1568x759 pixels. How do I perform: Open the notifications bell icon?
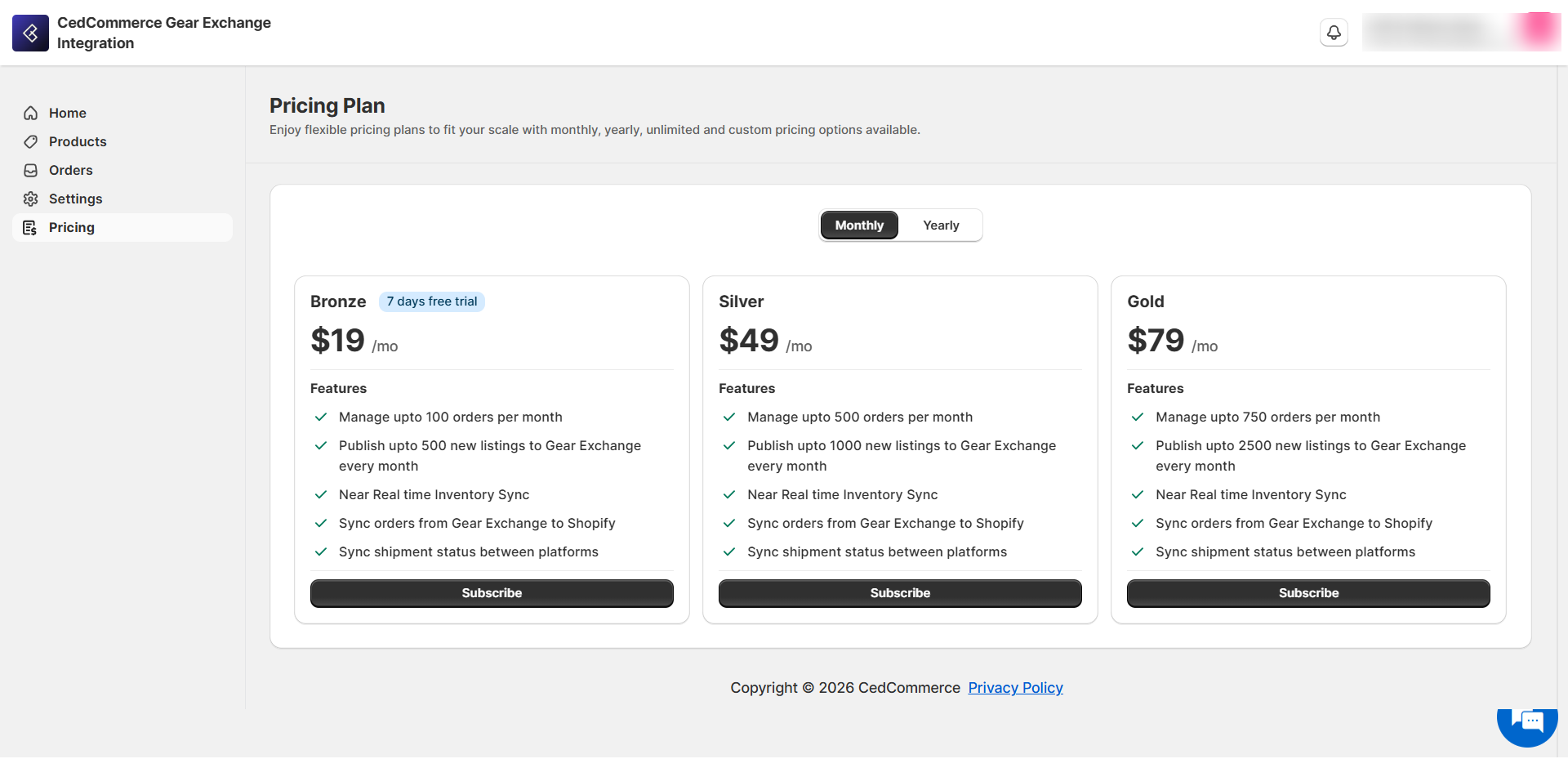point(1334,33)
